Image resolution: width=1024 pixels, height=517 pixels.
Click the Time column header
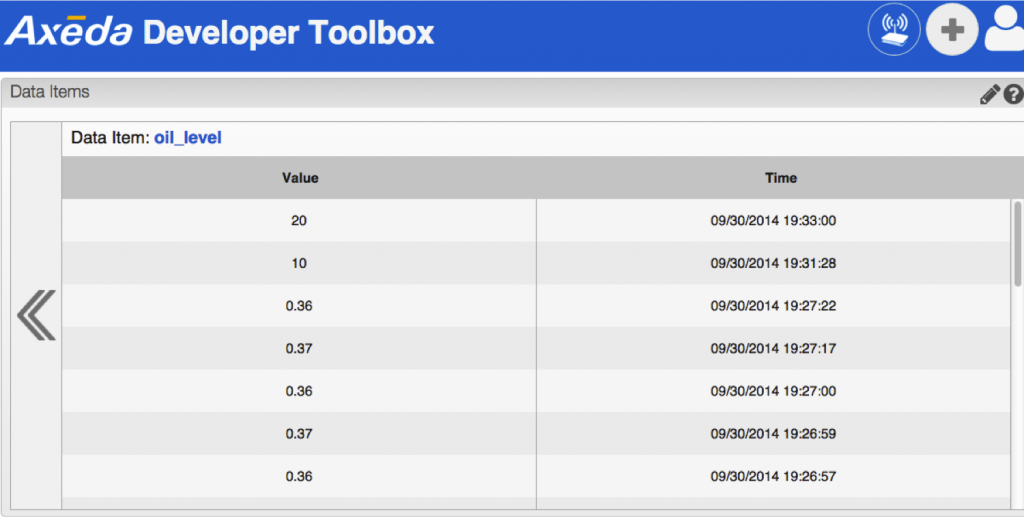(780, 178)
